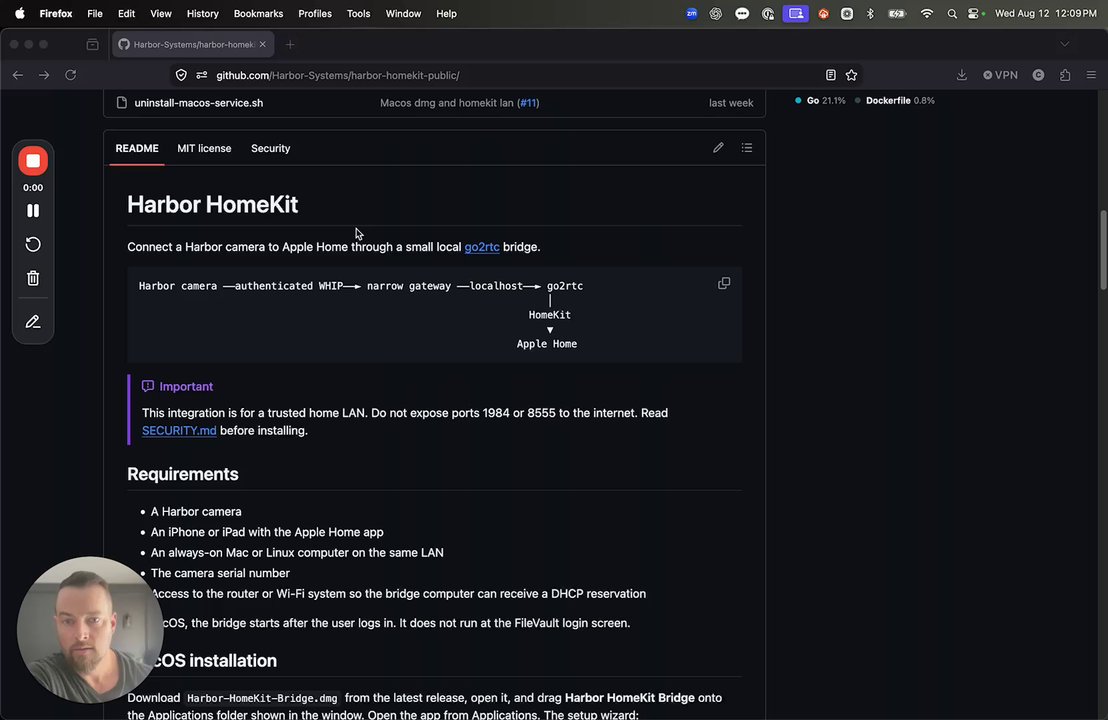Image resolution: width=1108 pixels, height=720 pixels.
Task: Open the Apple menu
Action: tap(20, 13)
